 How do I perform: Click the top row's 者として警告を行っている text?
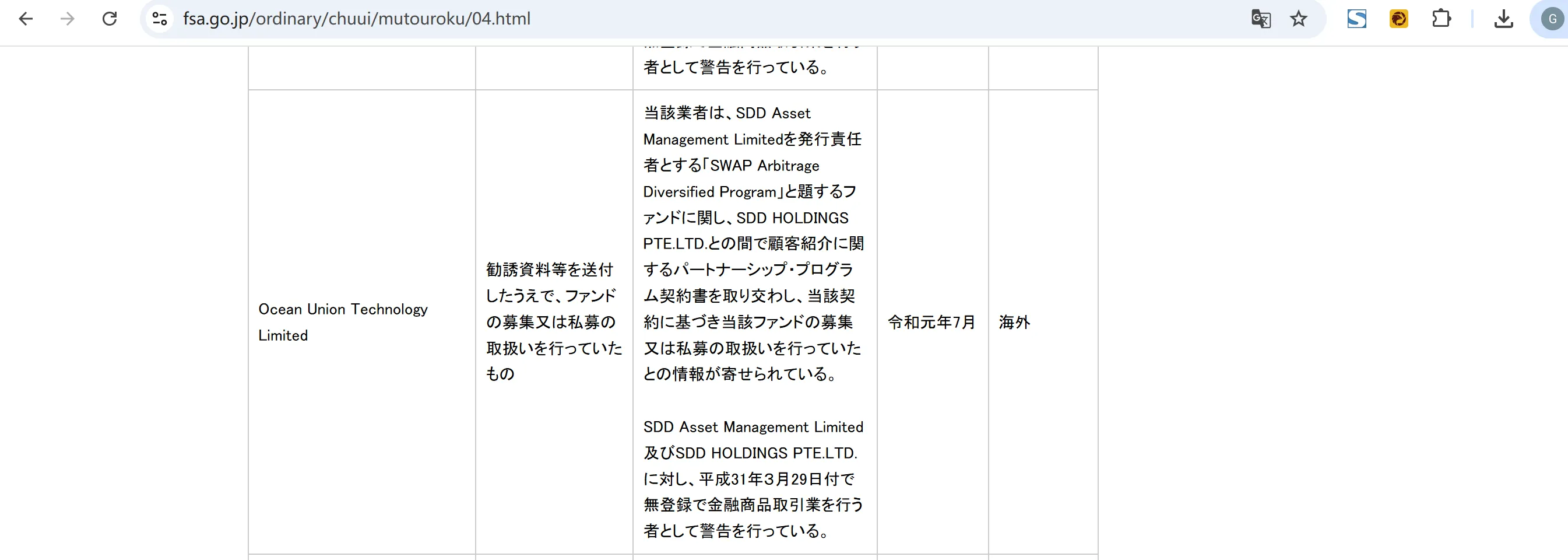tap(736, 67)
